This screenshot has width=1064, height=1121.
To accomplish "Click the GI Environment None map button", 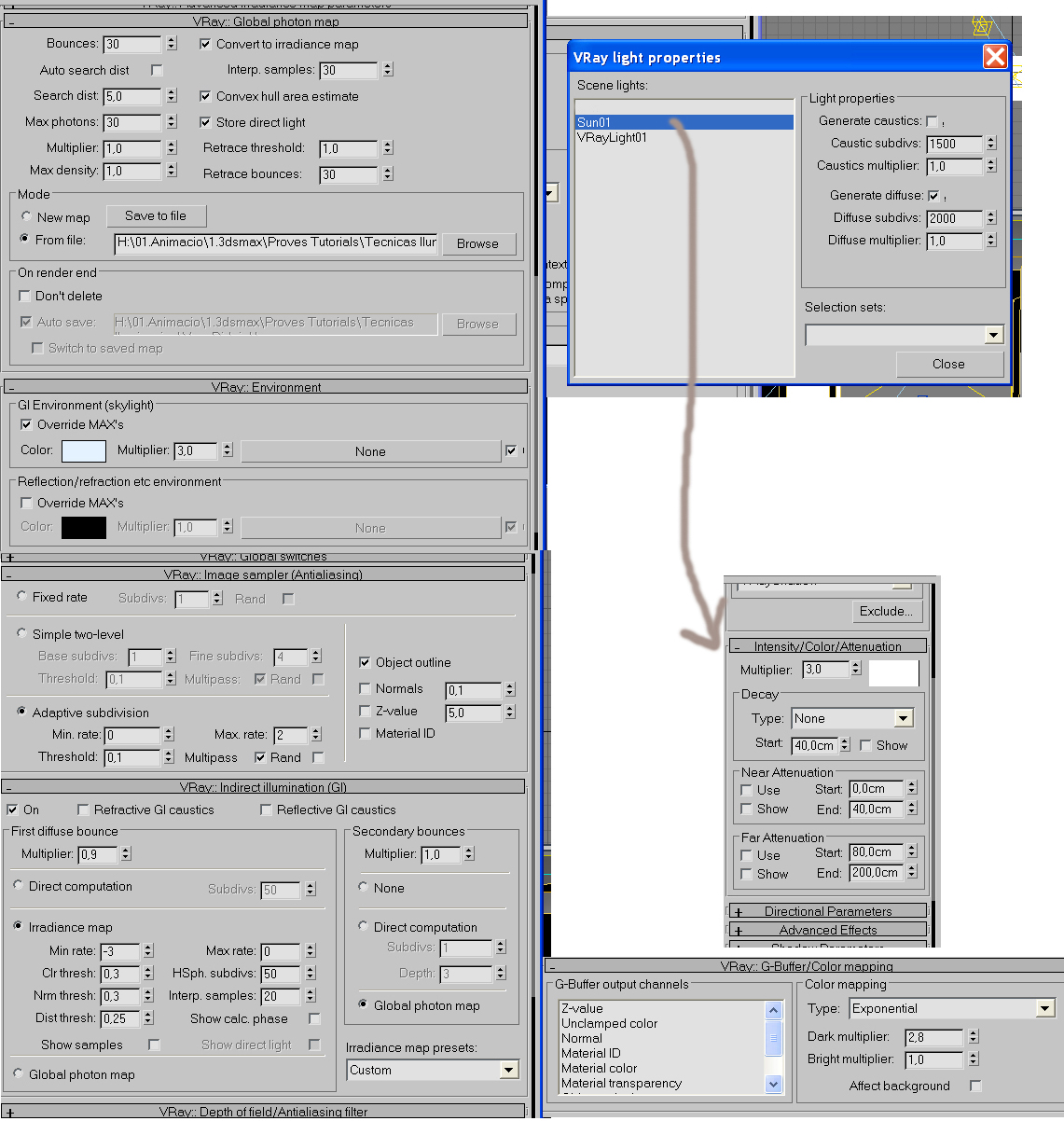I will (370, 451).
